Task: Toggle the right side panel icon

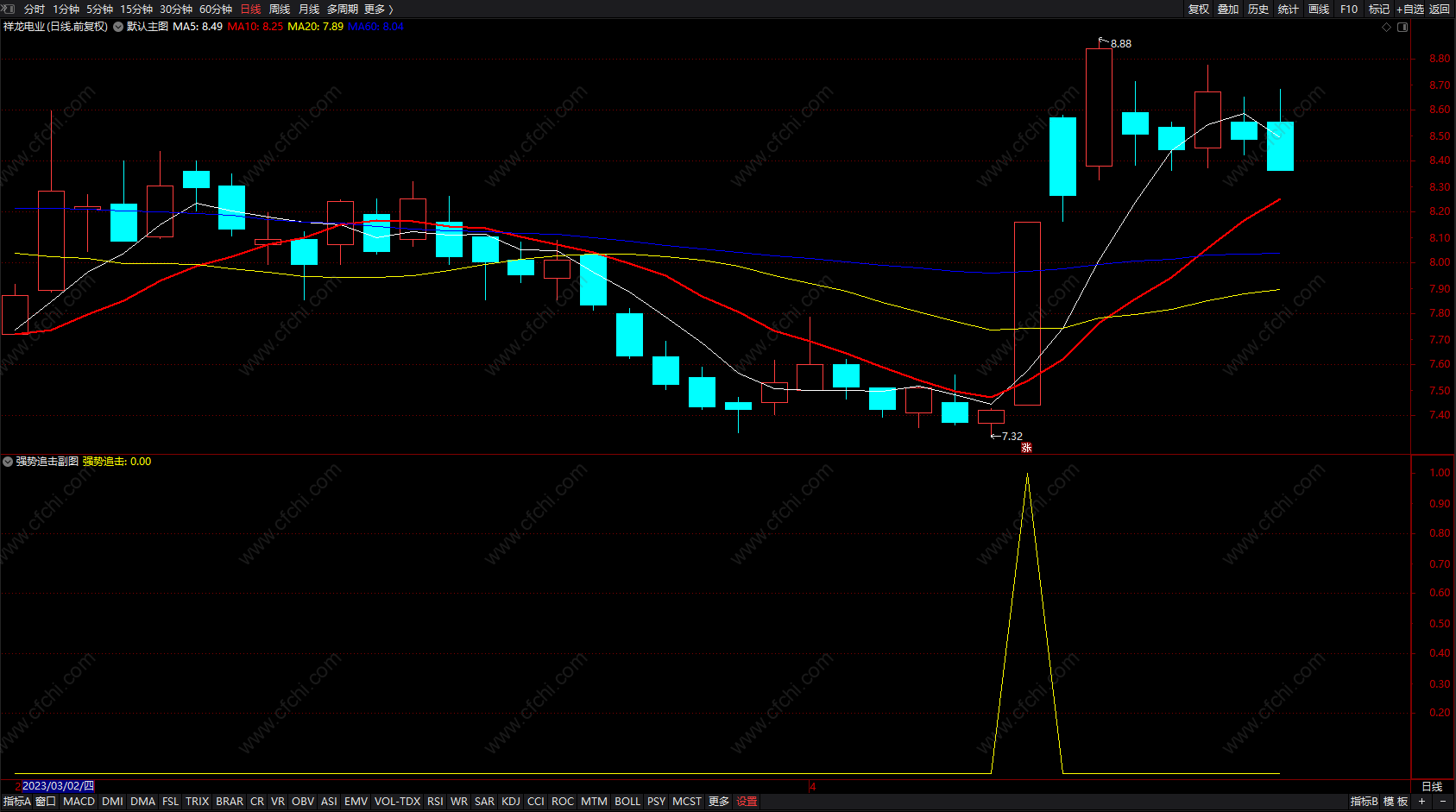Action: 1402,27
